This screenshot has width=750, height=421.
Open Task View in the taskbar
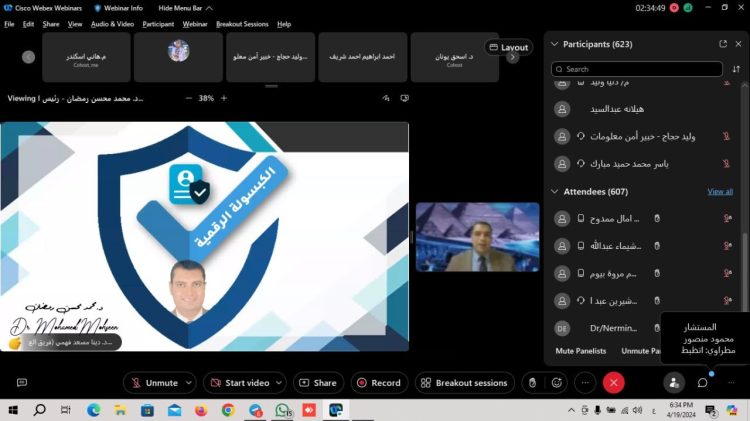click(x=66, y=410)
